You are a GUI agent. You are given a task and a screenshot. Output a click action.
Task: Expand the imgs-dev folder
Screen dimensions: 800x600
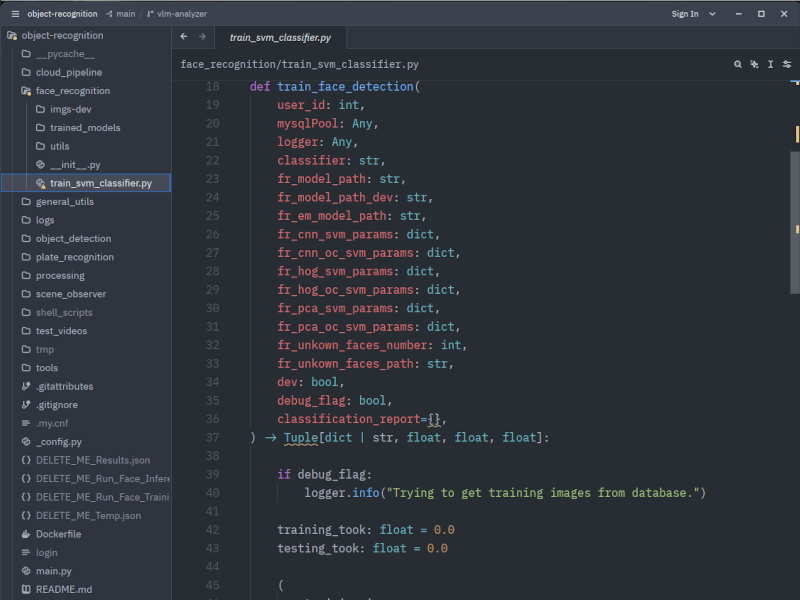(86, 109)
